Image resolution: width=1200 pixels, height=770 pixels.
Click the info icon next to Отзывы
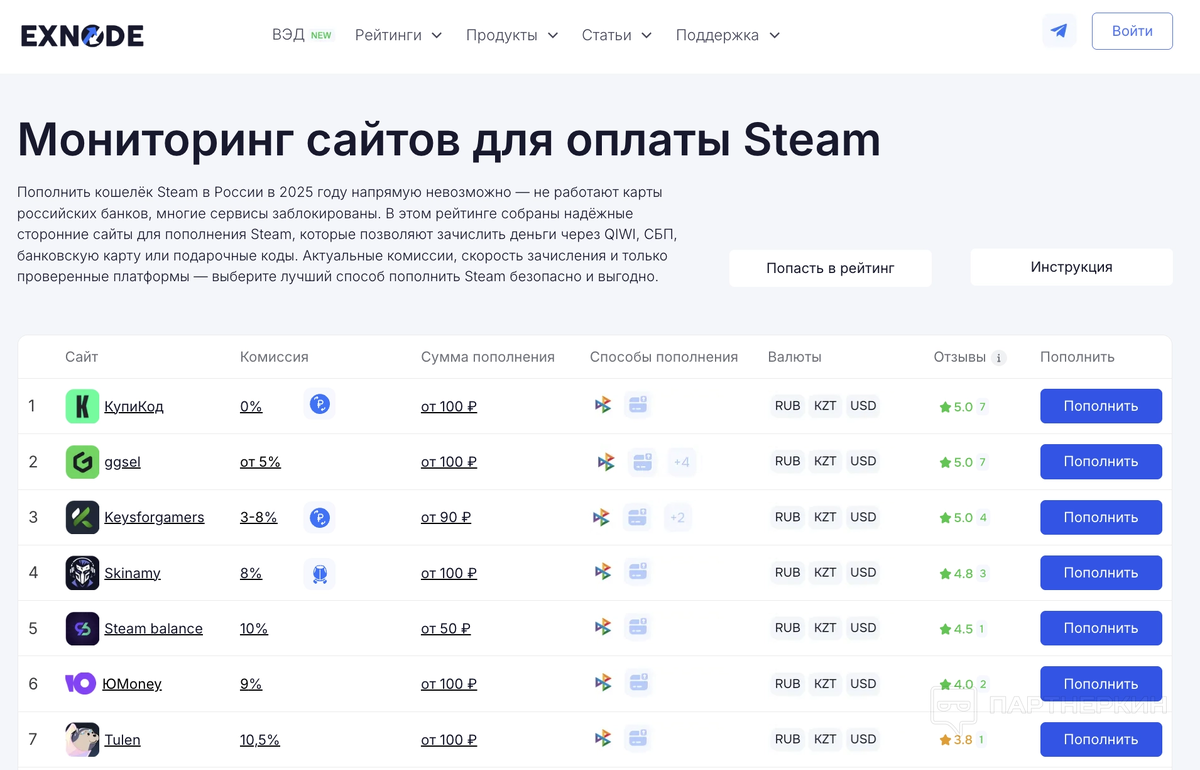point(998,358)
